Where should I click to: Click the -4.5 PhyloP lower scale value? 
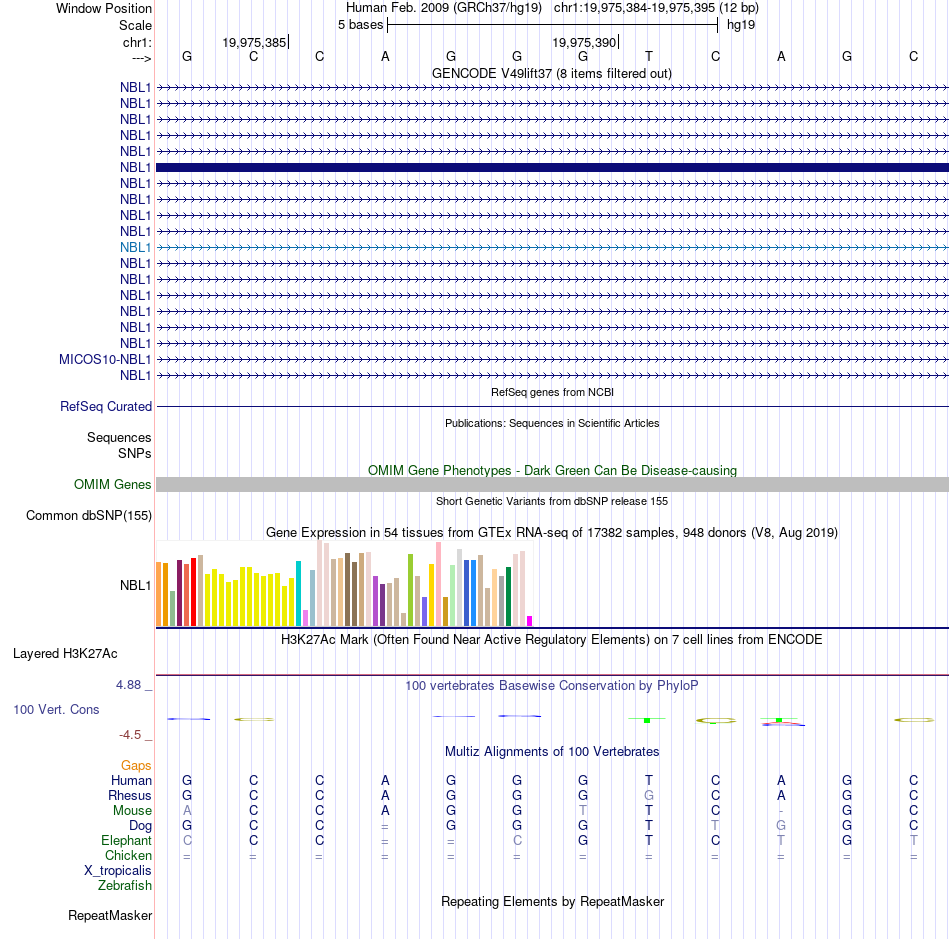pyautogui.click(x=130, y=735)
